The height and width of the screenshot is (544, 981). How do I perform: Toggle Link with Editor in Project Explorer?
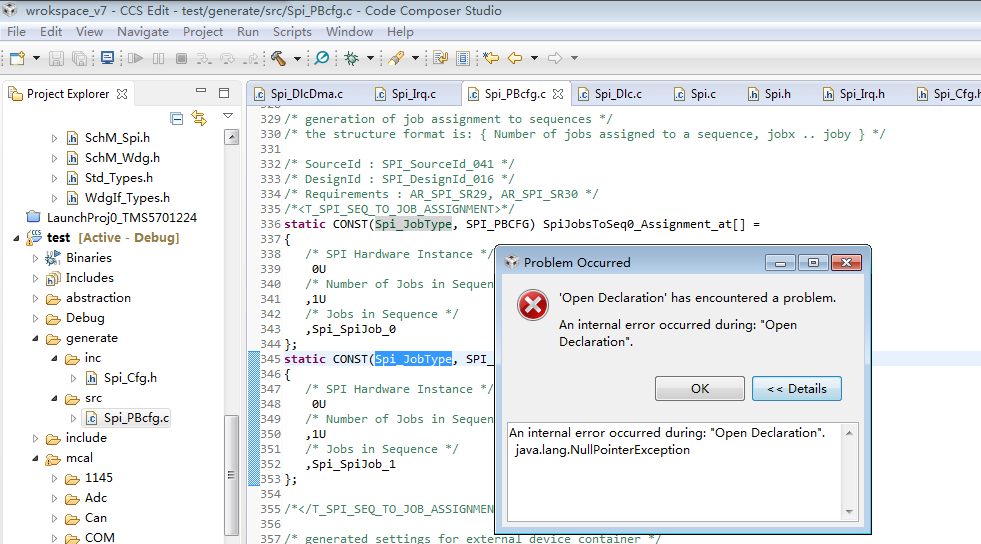198,118
